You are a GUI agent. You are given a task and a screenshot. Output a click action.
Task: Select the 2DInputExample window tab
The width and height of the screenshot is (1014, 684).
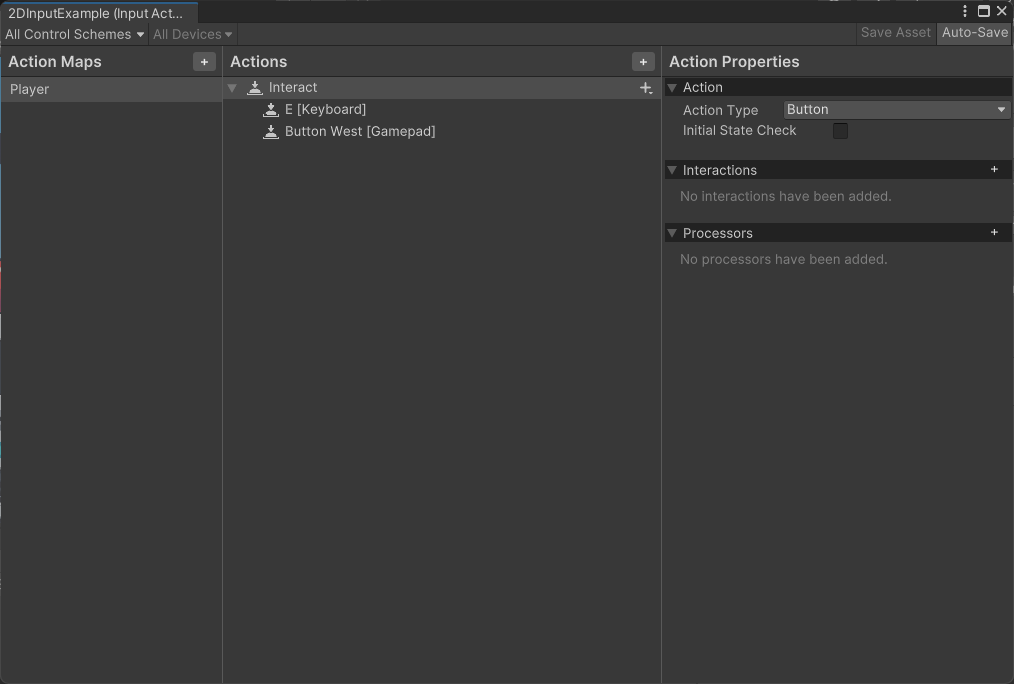click(96, 13)
